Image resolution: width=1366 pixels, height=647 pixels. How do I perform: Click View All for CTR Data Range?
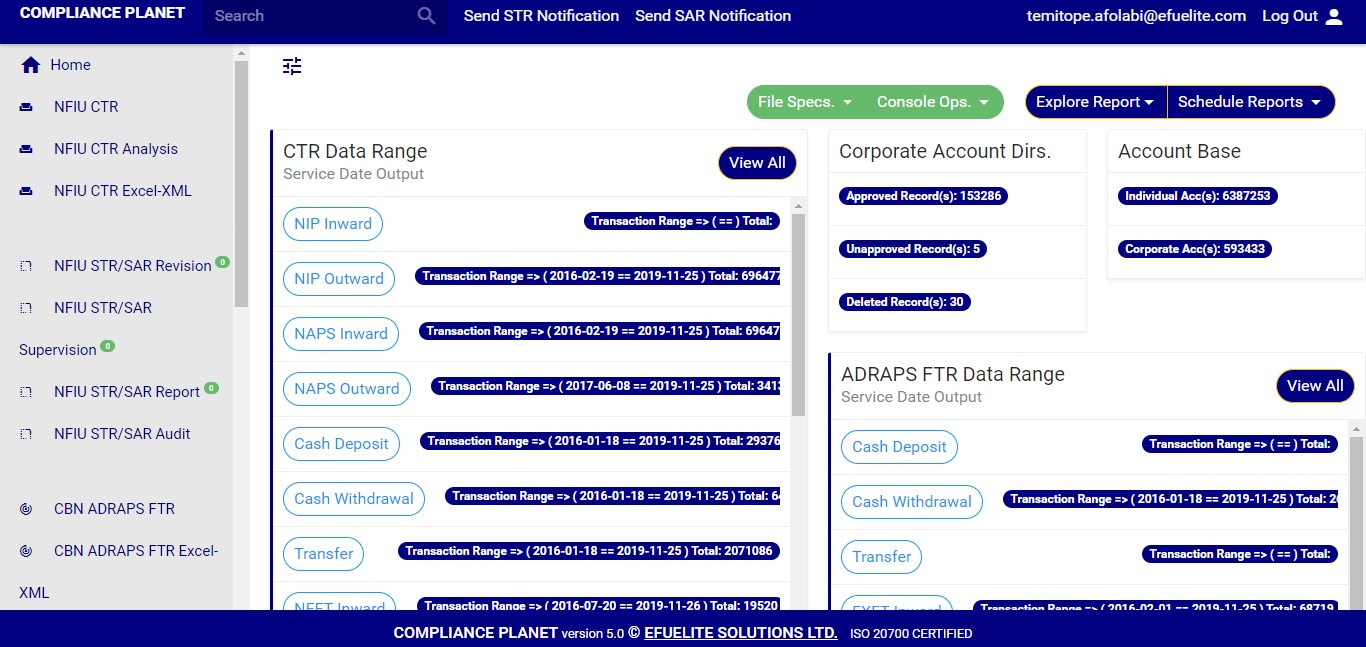(x=757, y=163)
